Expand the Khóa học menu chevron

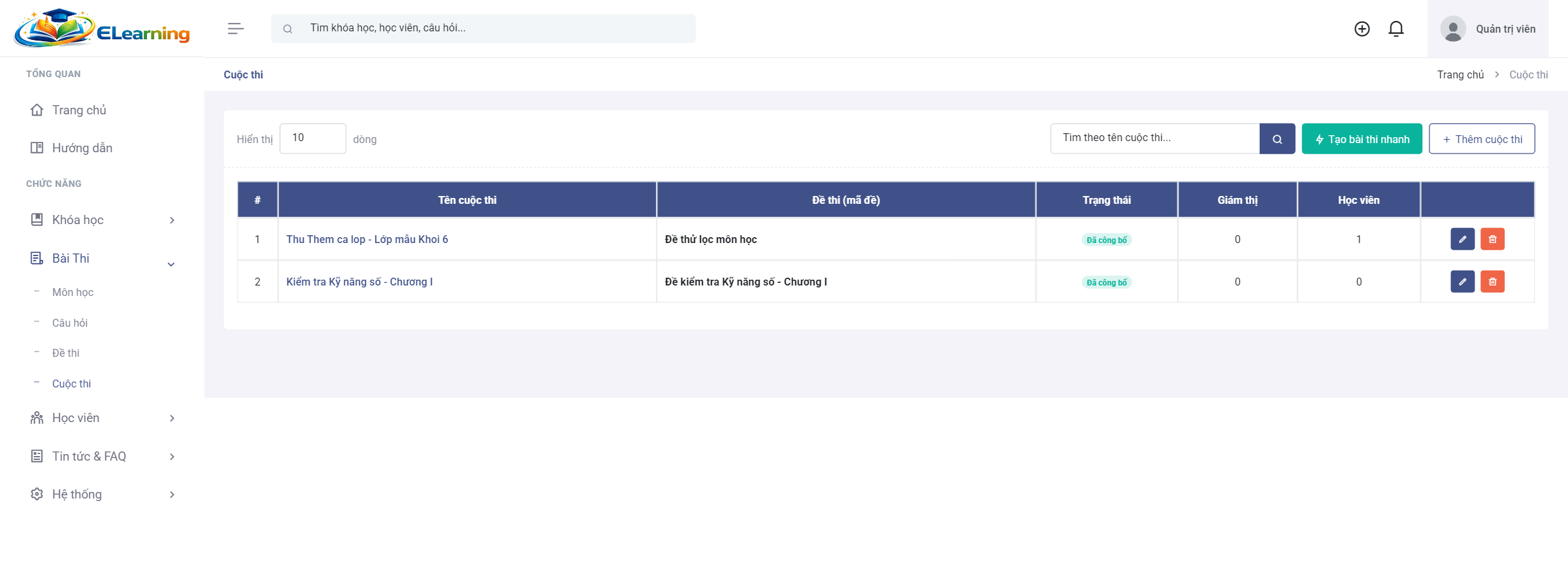pos(172,220)
